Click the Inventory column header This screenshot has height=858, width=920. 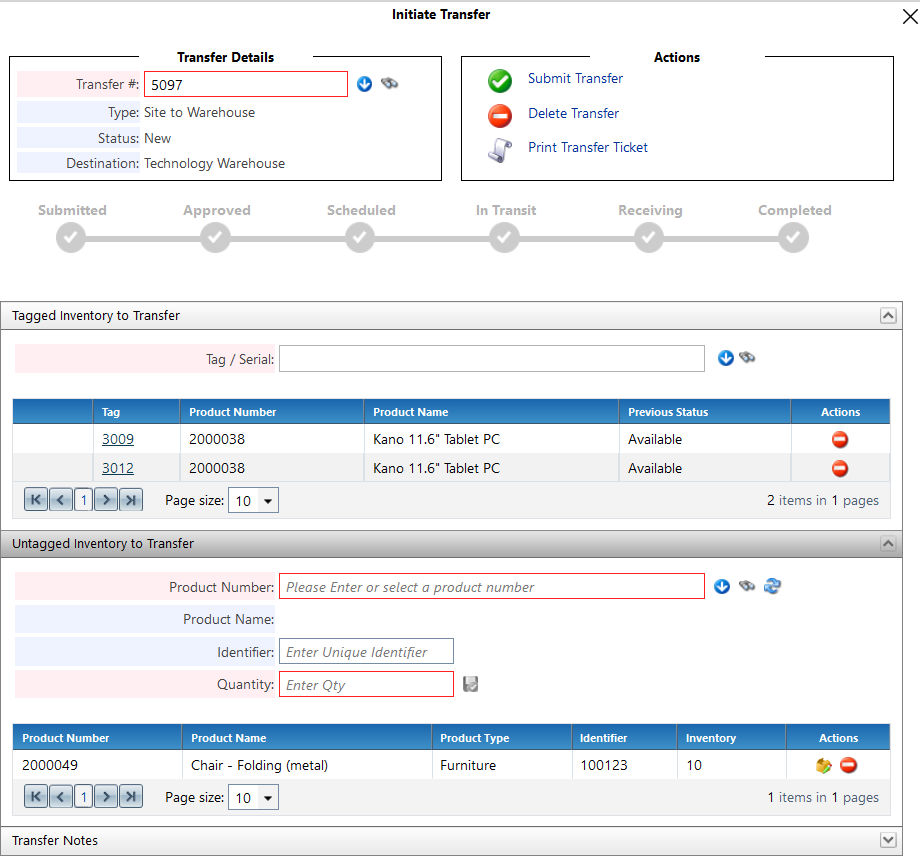pos(731,738)
